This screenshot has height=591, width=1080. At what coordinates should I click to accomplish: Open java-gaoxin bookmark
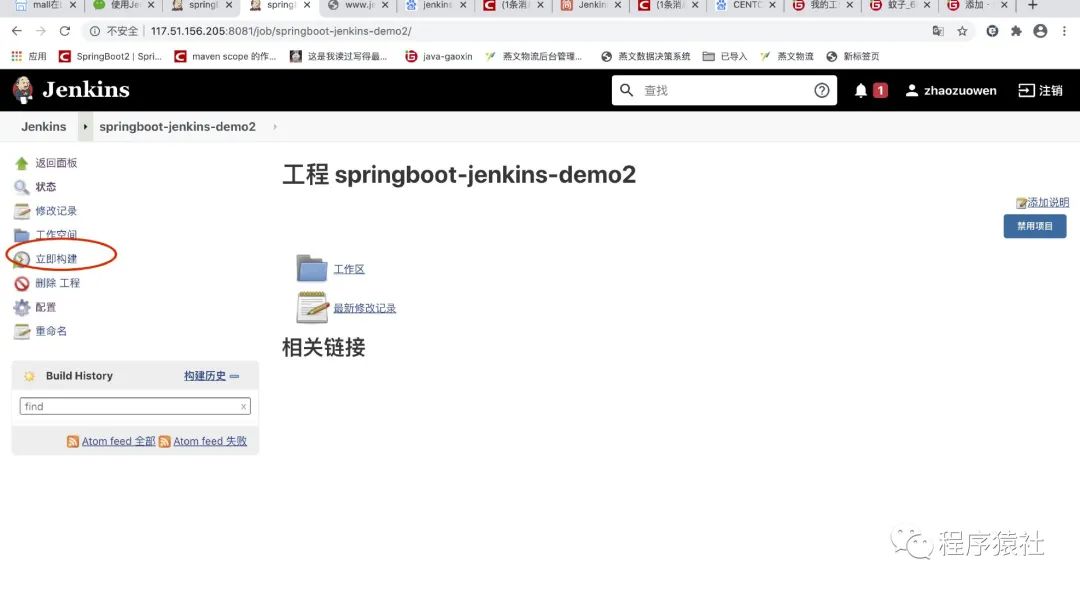click(439, 56)
